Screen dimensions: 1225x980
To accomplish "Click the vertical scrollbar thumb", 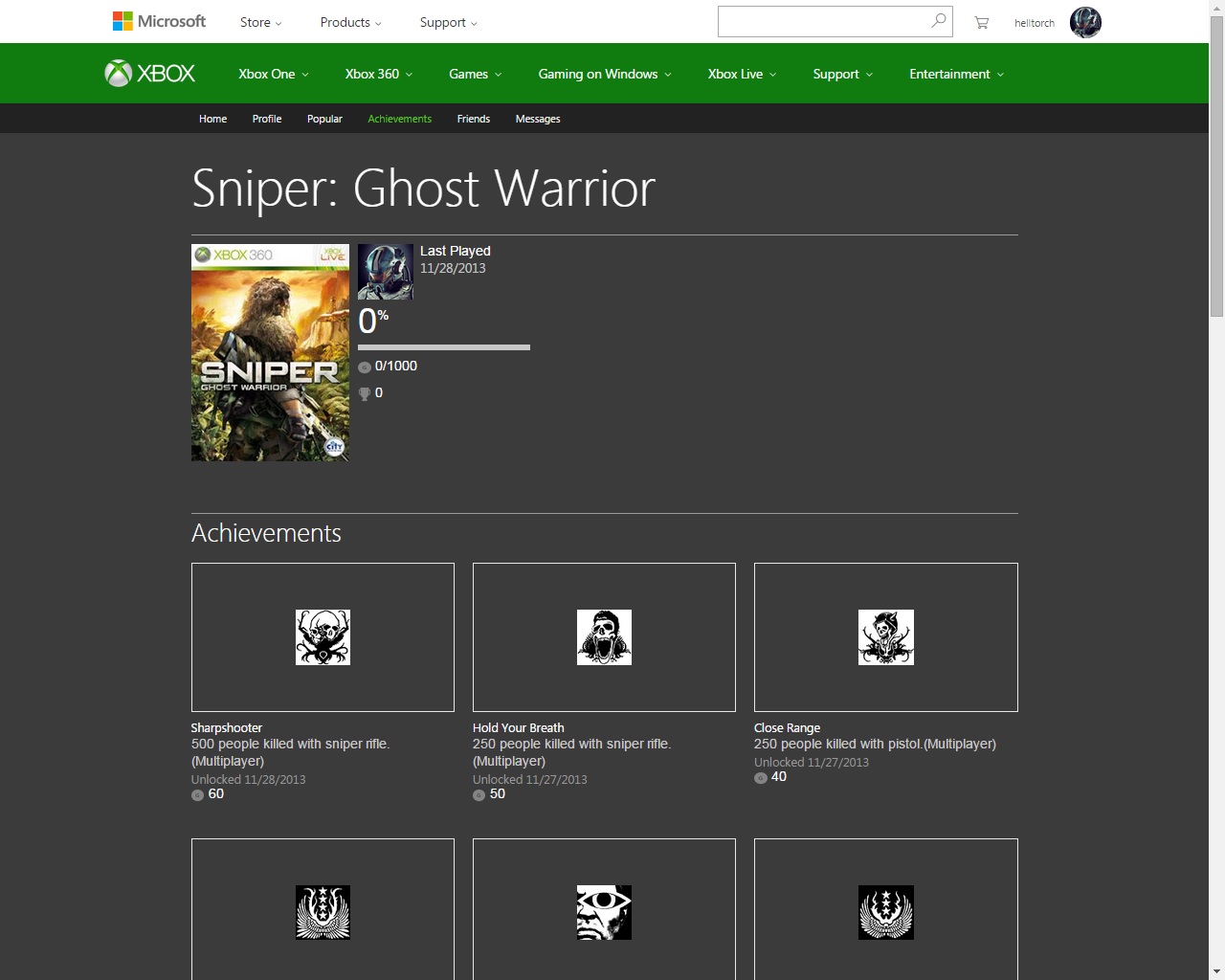I will pyautogui.click(x=1216, y=167).
